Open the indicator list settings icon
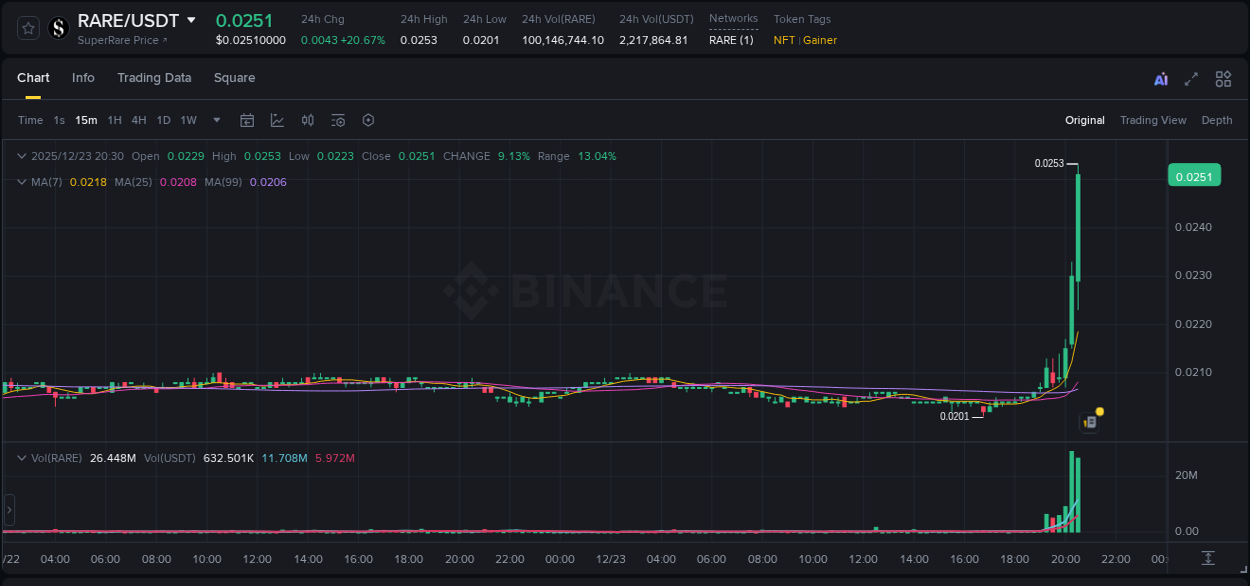This screenshot has width=1250, height=586. click(x=338, y=120)
